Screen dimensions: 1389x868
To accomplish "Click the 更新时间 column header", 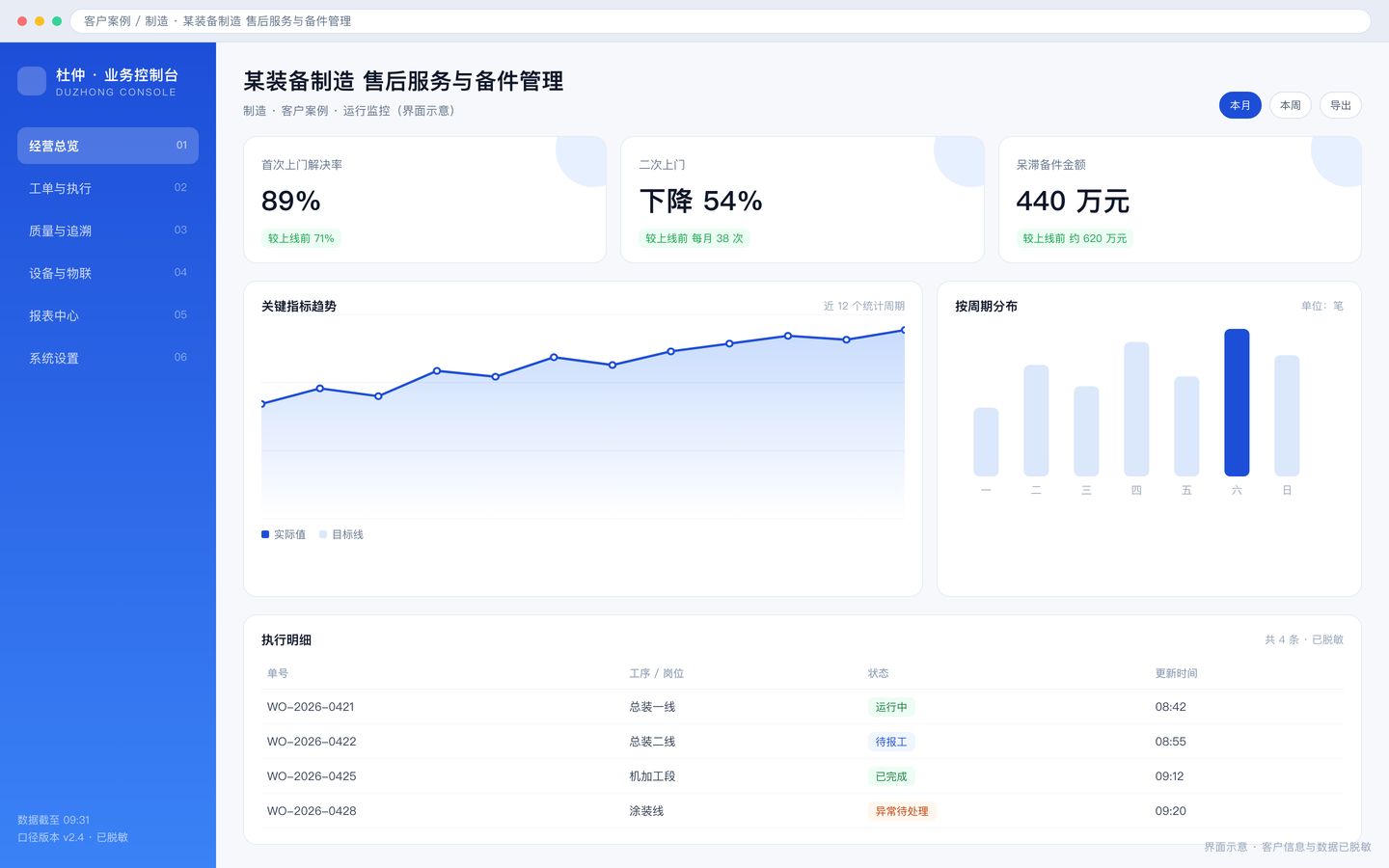I will click(1177, 673).
